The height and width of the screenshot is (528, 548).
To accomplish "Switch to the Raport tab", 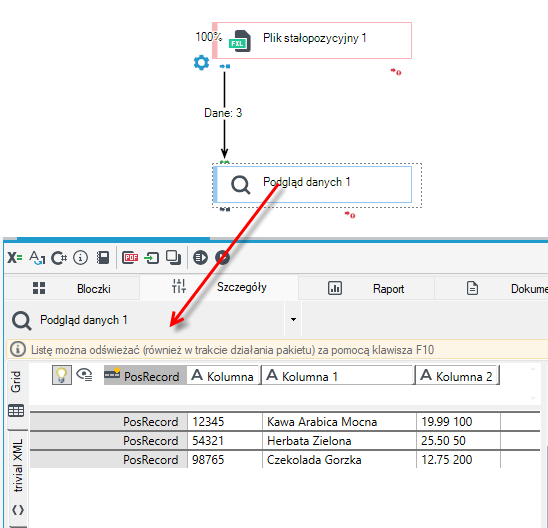I will pyautogui.click(x=367, y=288).
